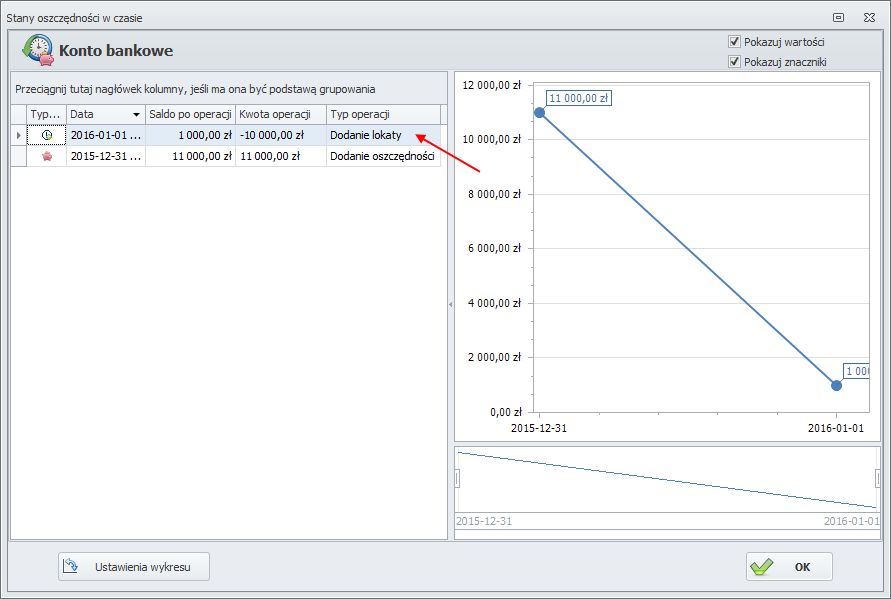Screen dimensions: 891x599
Task: Click the clock deposit icon in first row
Action: (46, 135)
